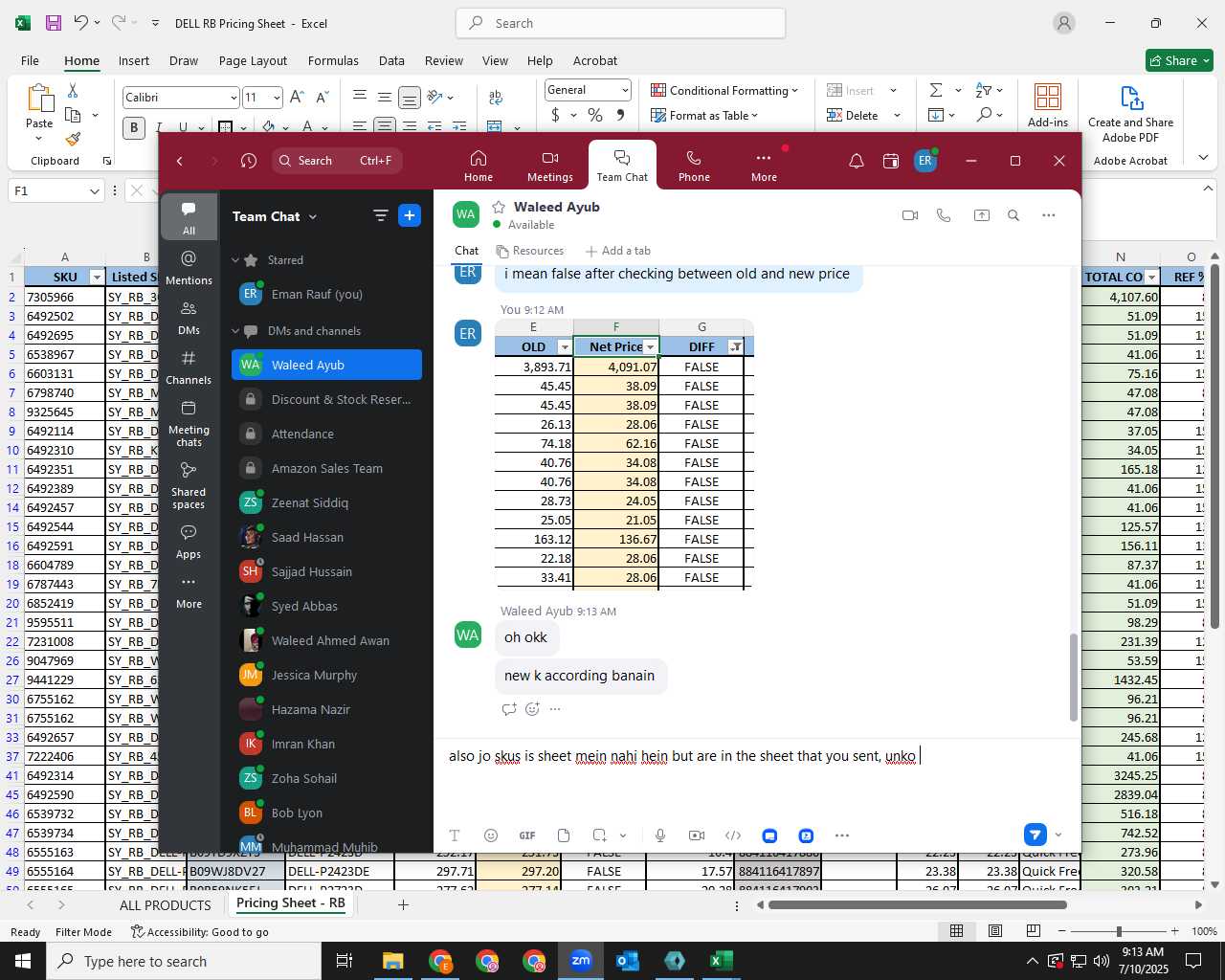Open File Explorer from taskbar
Screen dimensions: 1225x980
point(393,961)
